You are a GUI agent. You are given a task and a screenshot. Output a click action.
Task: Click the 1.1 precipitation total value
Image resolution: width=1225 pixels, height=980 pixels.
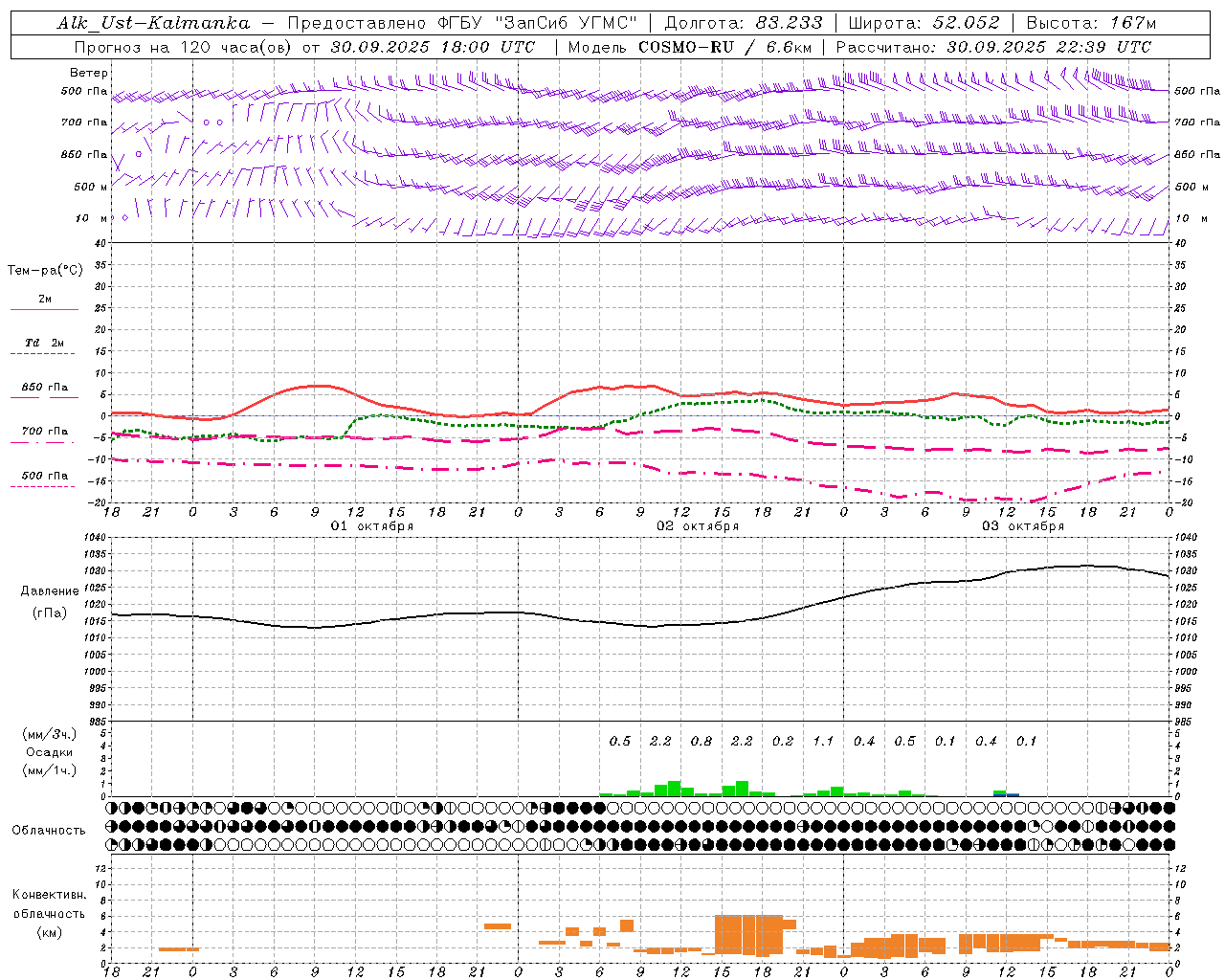tap(823, 741)
